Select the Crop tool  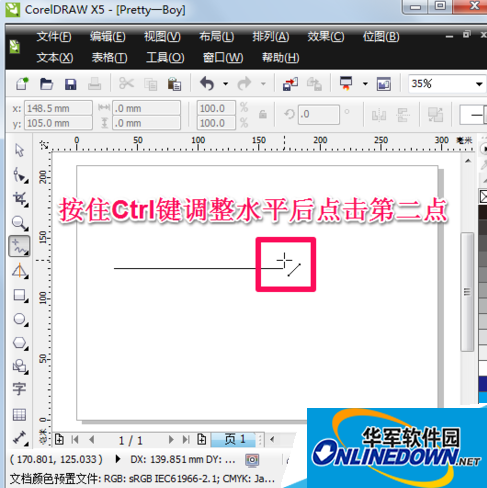20,199
